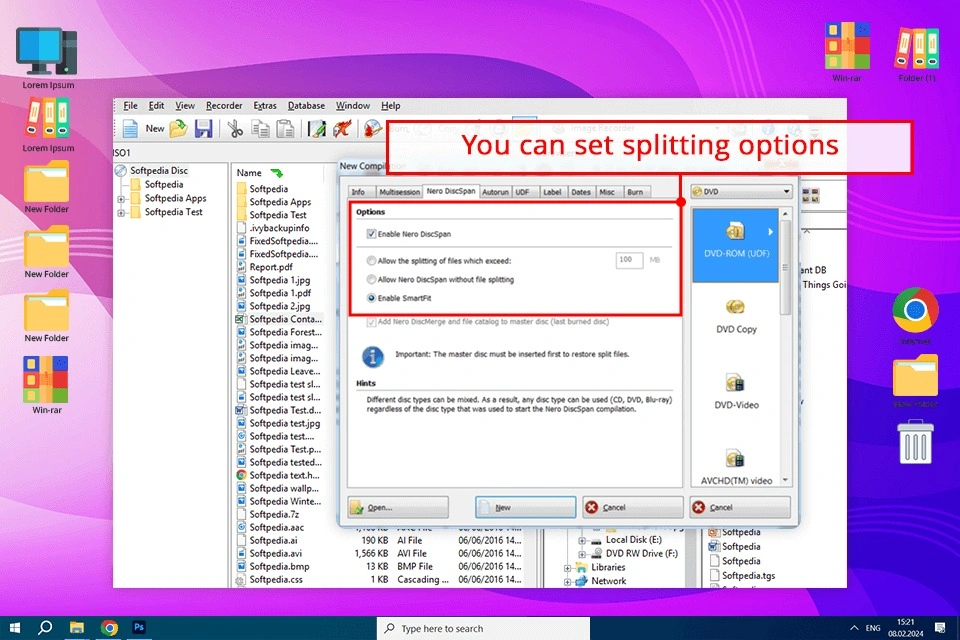Select the Paste toolbar icon
Image resolution: width=960 pixels, height=640 pixels.
pyautogui.click(x=285, y=130)
